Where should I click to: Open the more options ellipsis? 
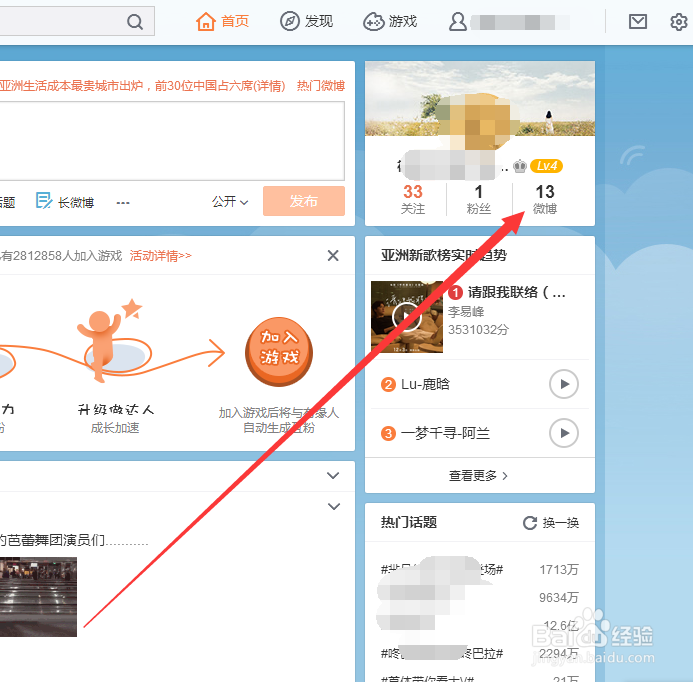[123, 203]
